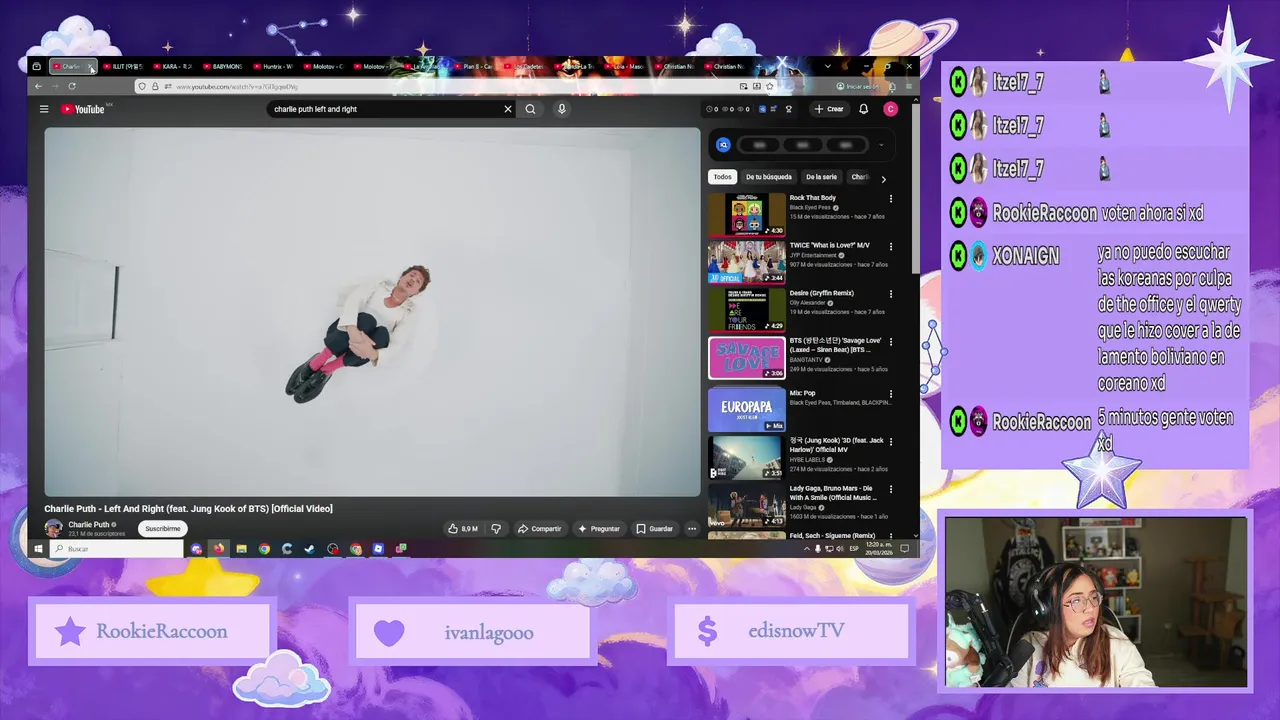Clear the search box with the X
The height and width of the screenshot is (720, 1280).
pos(507,109)
